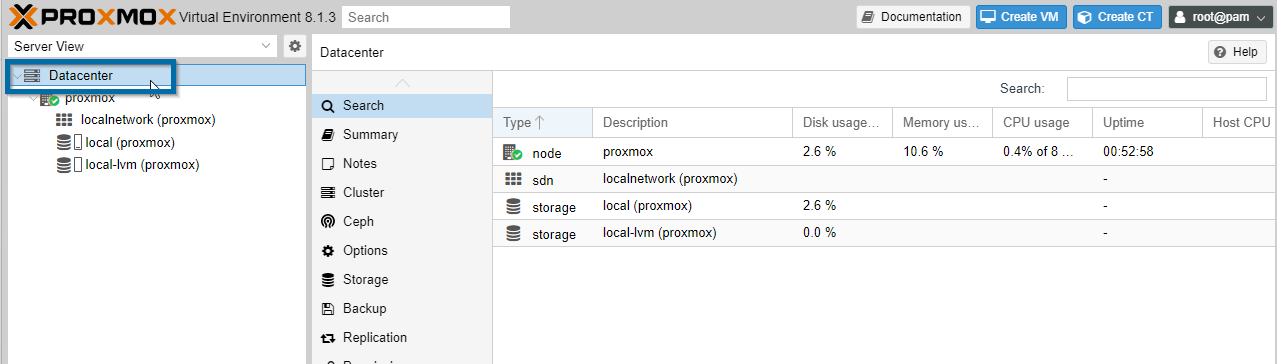Select local (proxmox) storage in the tree
The width and height of the screenshot is (1277, 364).
pos(130,142)
